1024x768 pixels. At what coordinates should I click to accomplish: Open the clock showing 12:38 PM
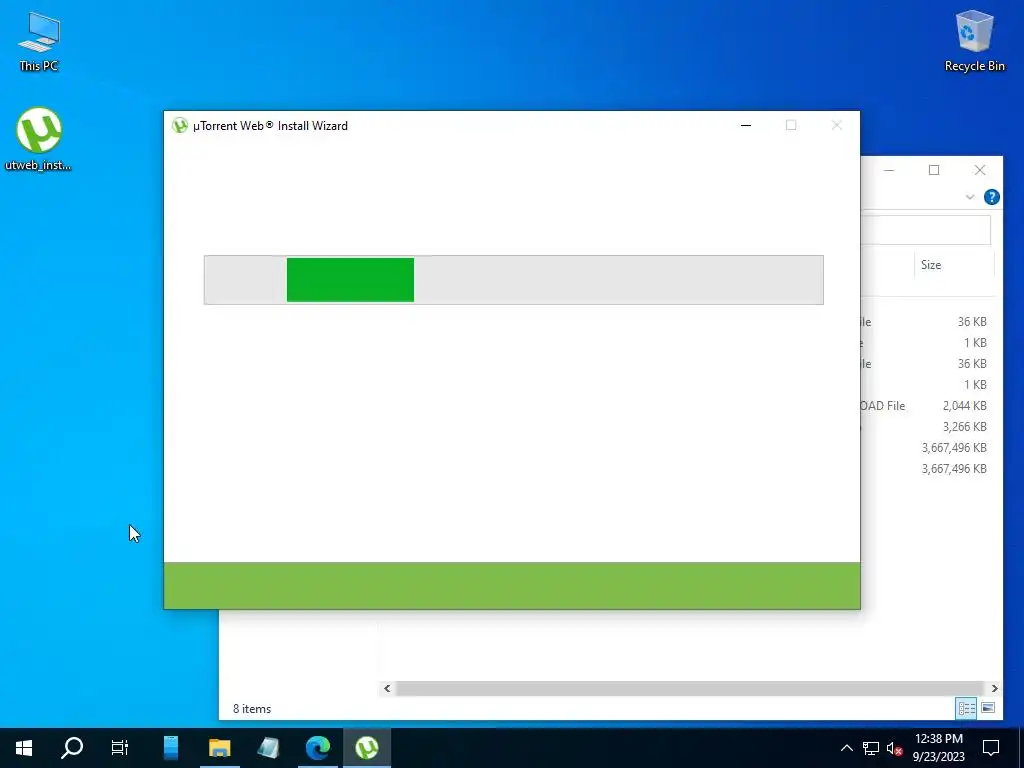pos(938,748)
